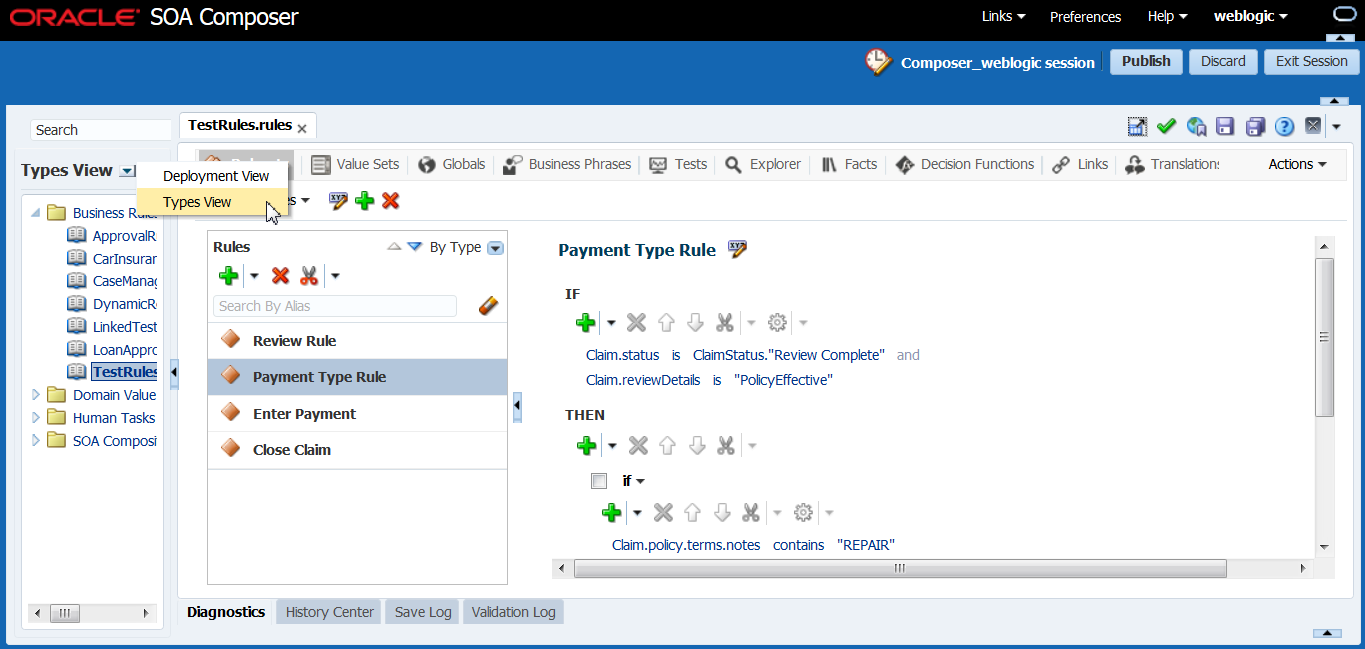Viewport: 1365px width, 649px height.
Task: Click green plus next to ruleset pencil
Action: [365, 201]
